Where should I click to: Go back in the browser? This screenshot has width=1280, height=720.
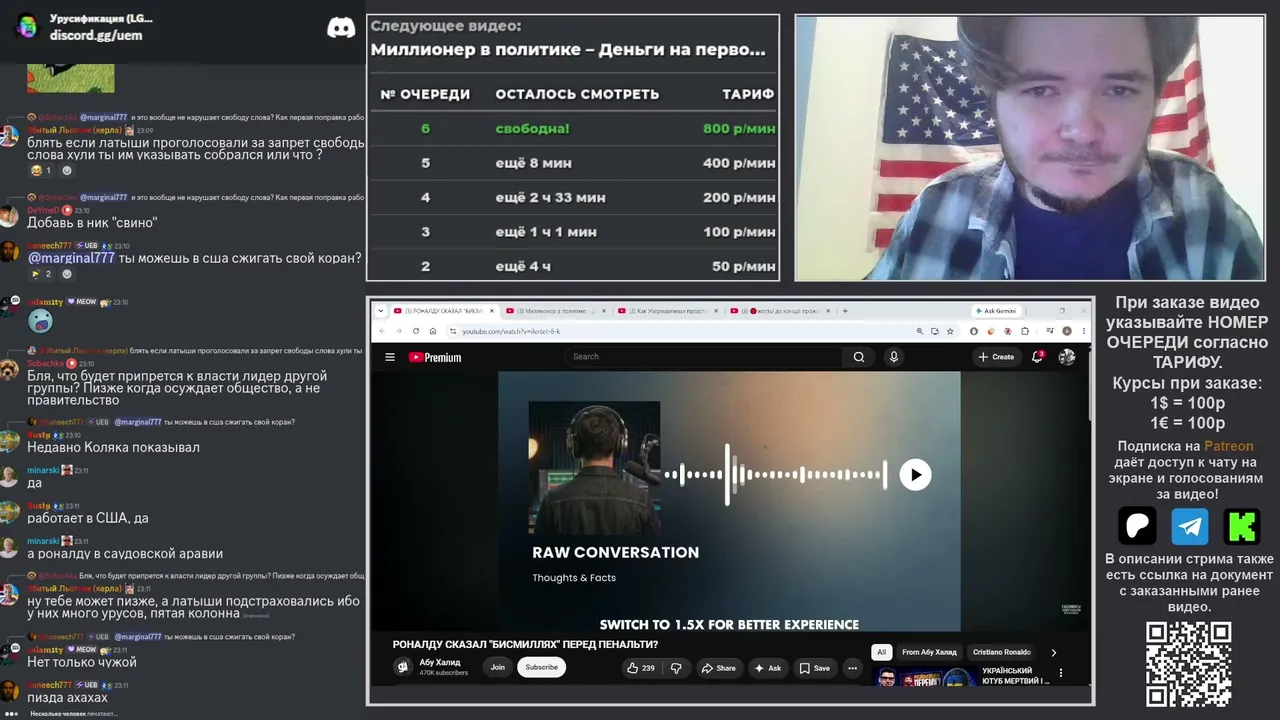tap(381, 331)
